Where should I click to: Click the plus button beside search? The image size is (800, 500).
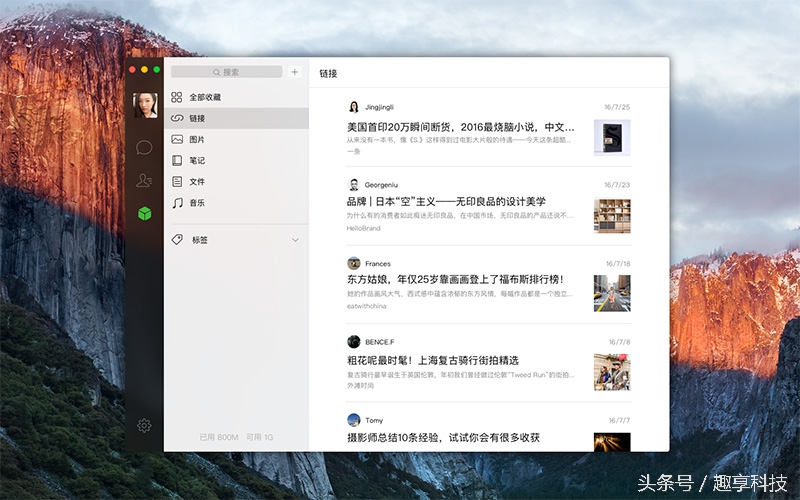(x=294, y=72)
